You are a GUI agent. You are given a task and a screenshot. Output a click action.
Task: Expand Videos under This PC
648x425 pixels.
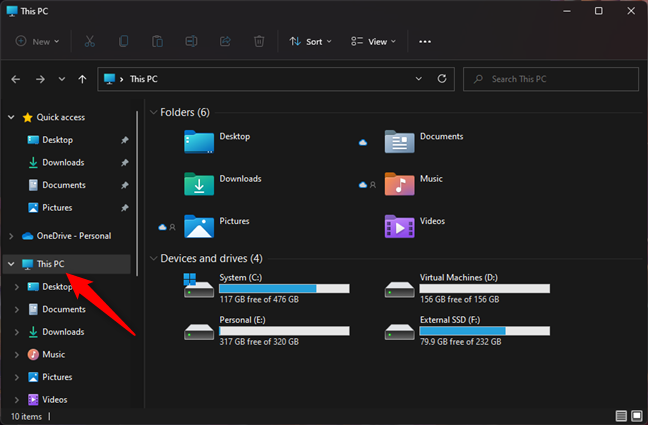coord(17,400)
